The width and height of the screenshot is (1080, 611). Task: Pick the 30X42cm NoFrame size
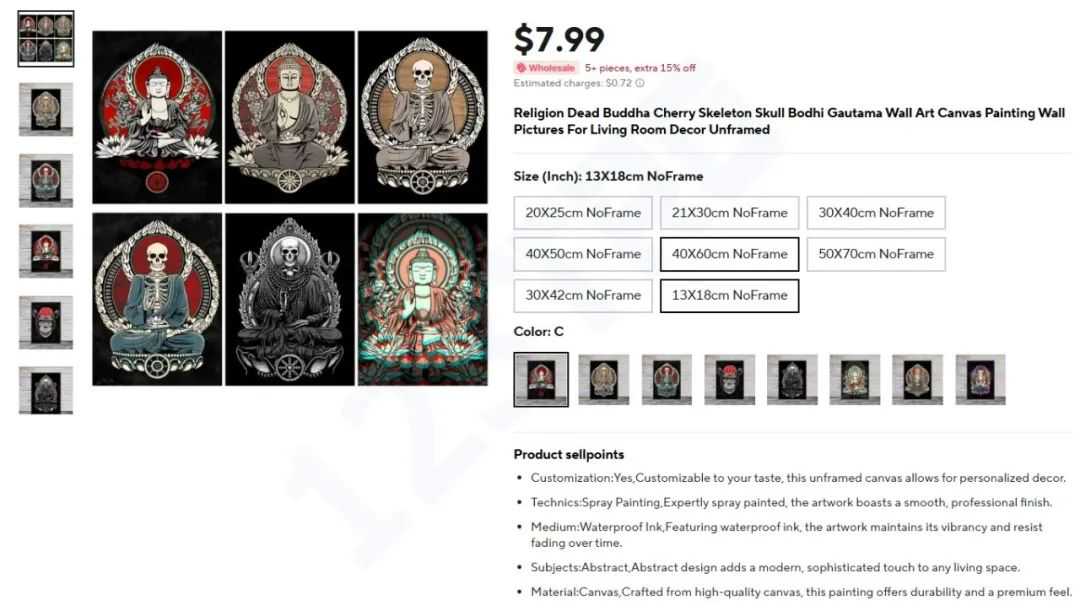583,296
